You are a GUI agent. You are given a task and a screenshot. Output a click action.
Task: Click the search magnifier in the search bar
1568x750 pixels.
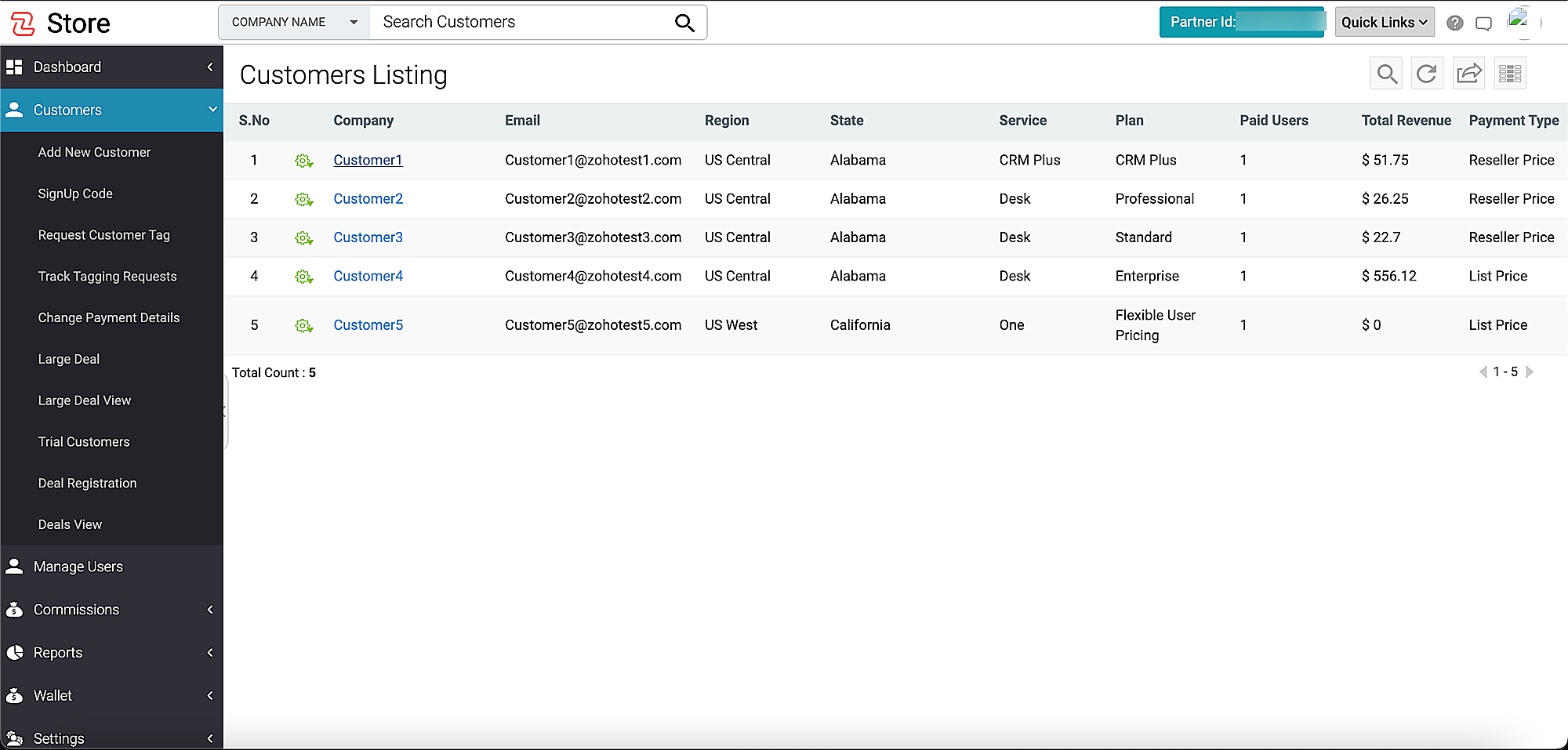684,23
